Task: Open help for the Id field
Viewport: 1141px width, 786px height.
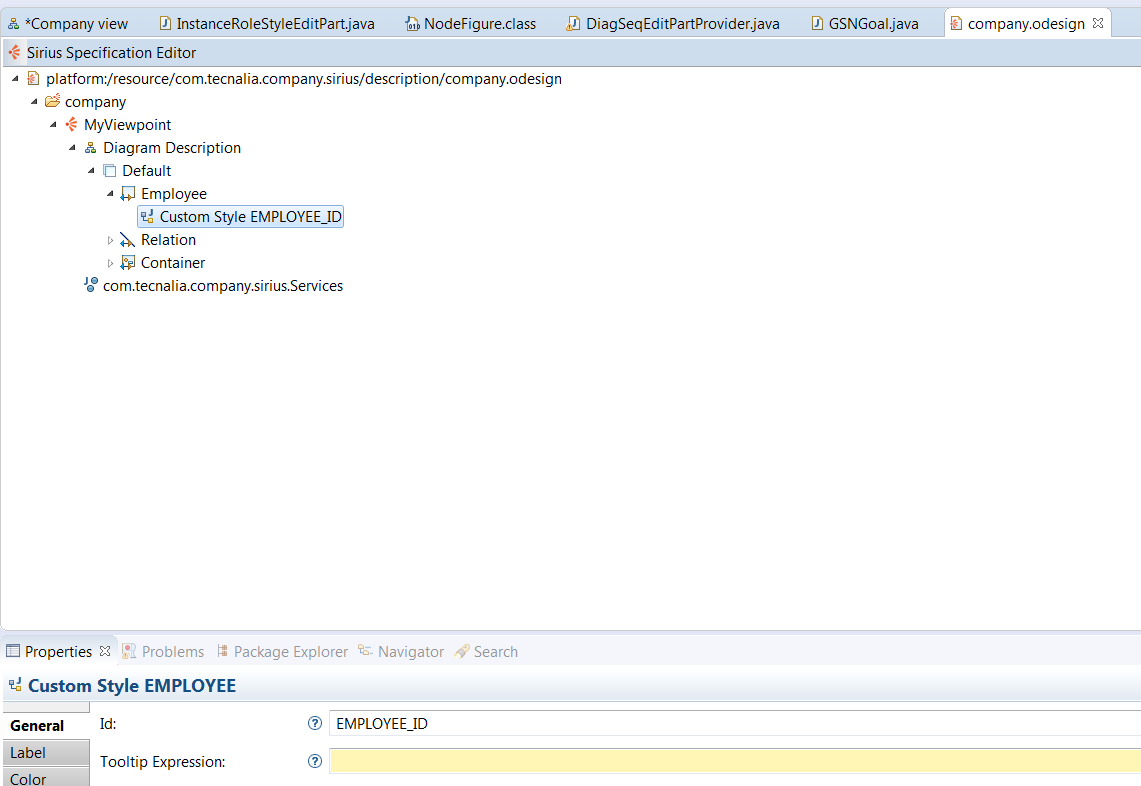Action: pos(314,723)
